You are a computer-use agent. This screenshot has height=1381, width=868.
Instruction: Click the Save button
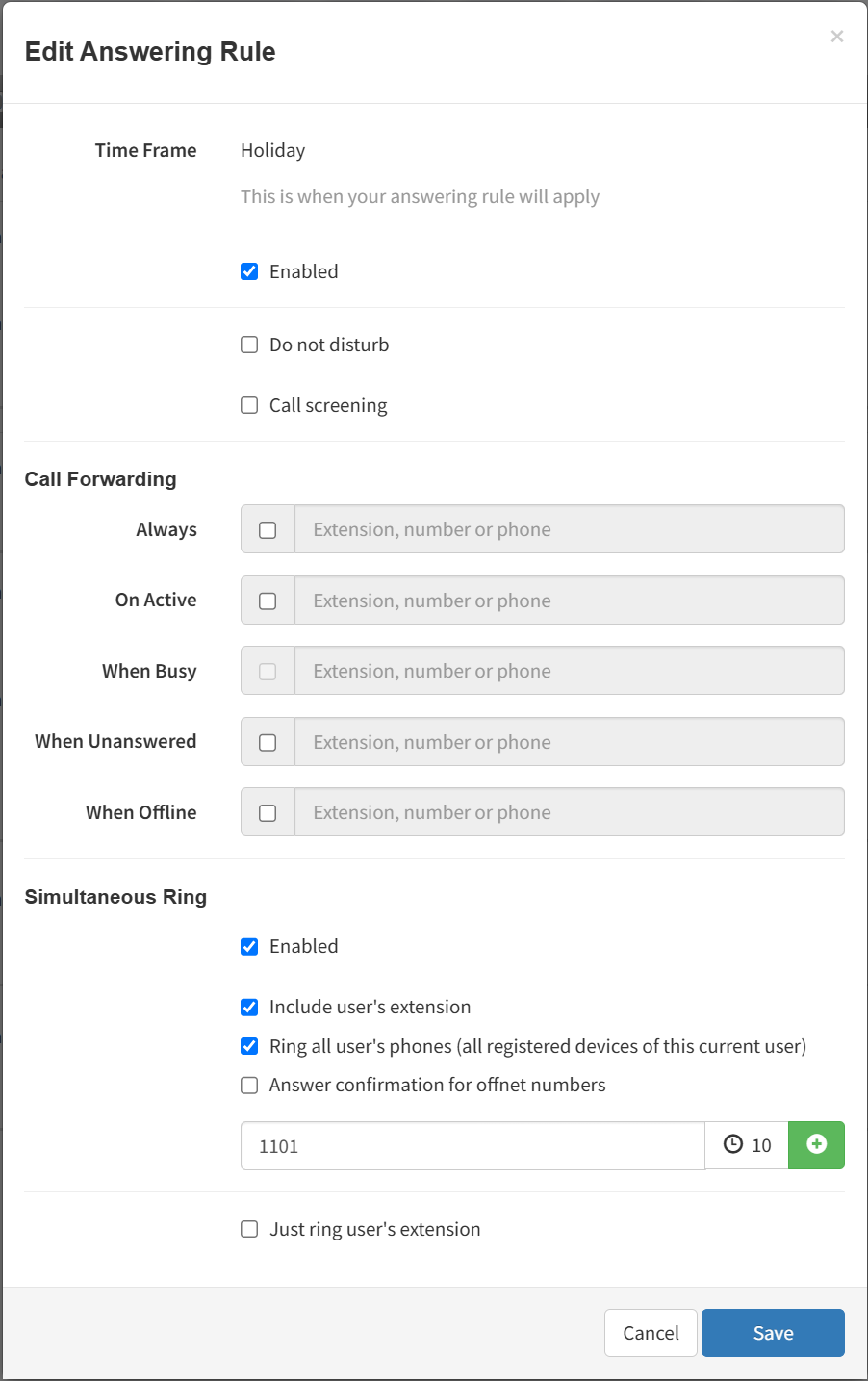(x=773, y=1333)
